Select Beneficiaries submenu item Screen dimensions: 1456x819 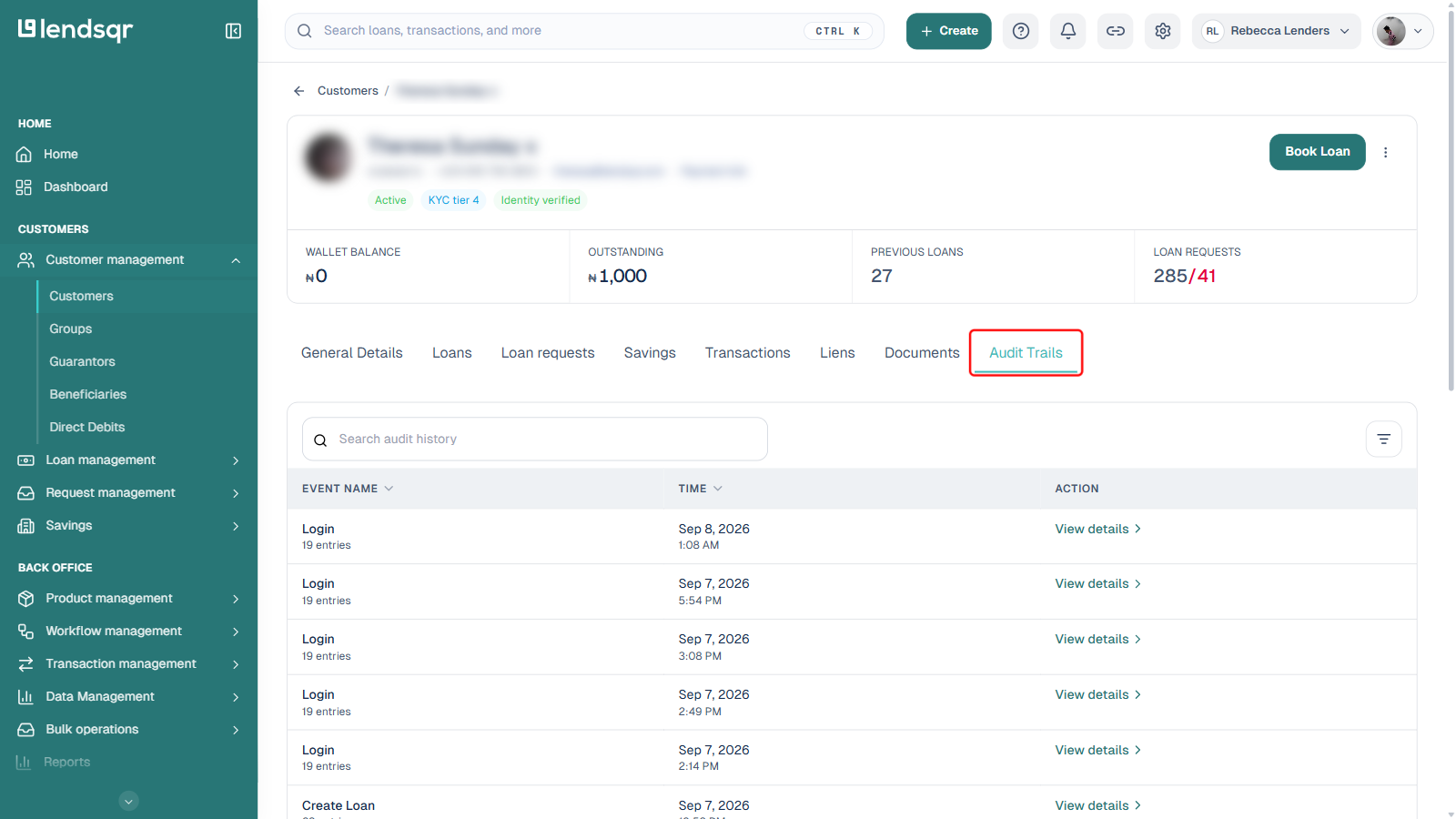pyautogui.click(x=87, y=395)
